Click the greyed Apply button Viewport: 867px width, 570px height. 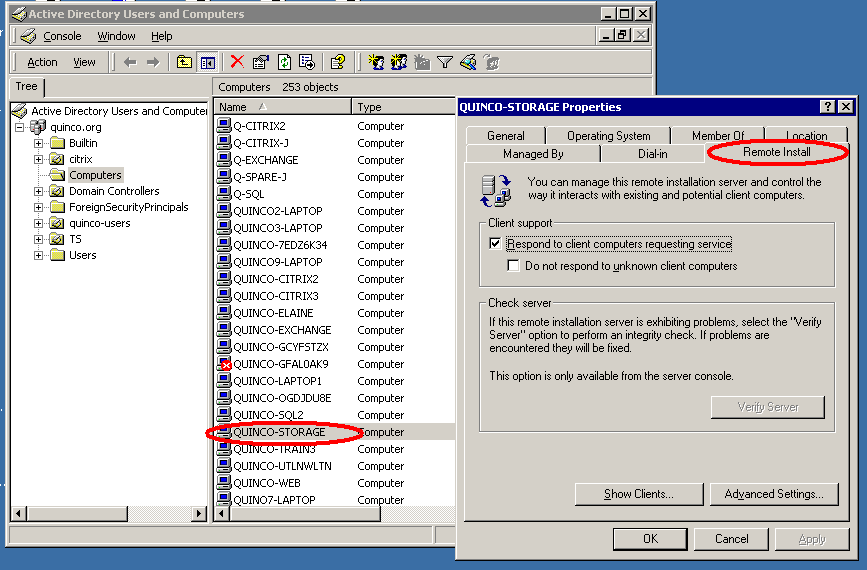(x=812, y=538)
